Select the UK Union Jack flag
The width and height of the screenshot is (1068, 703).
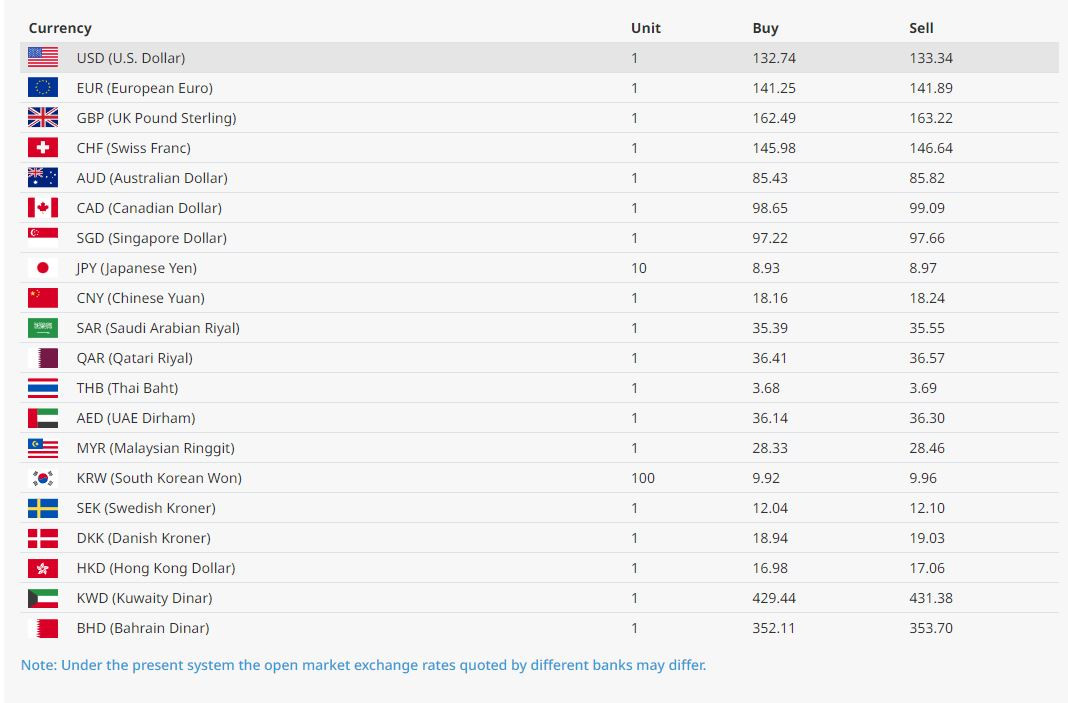click(x=43, y=118)
